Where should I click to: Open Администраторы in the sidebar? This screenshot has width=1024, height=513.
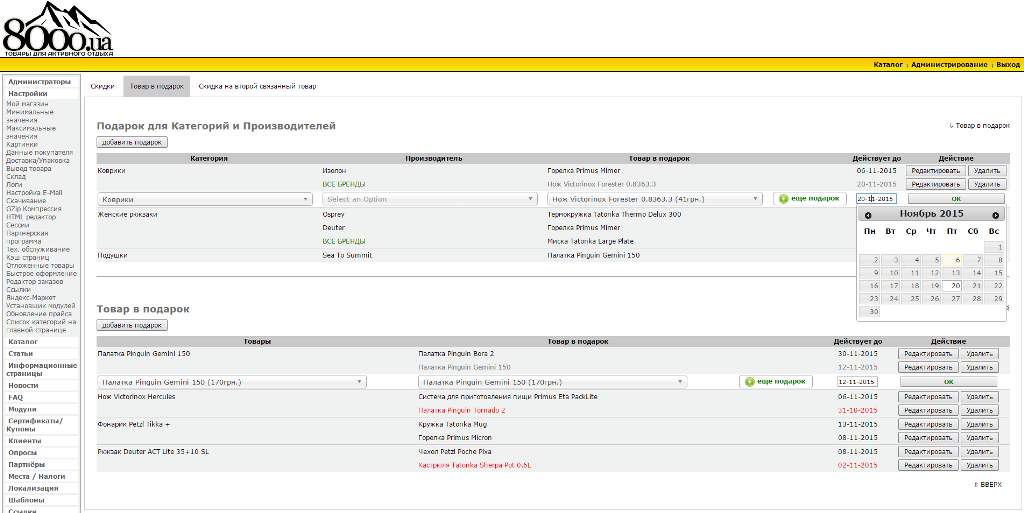39,82
